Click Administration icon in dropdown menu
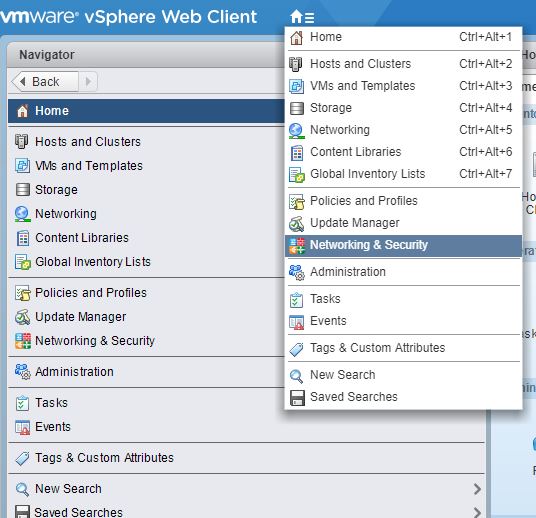The width and height of the screenshot is (536, 518). tap(297, 273)
